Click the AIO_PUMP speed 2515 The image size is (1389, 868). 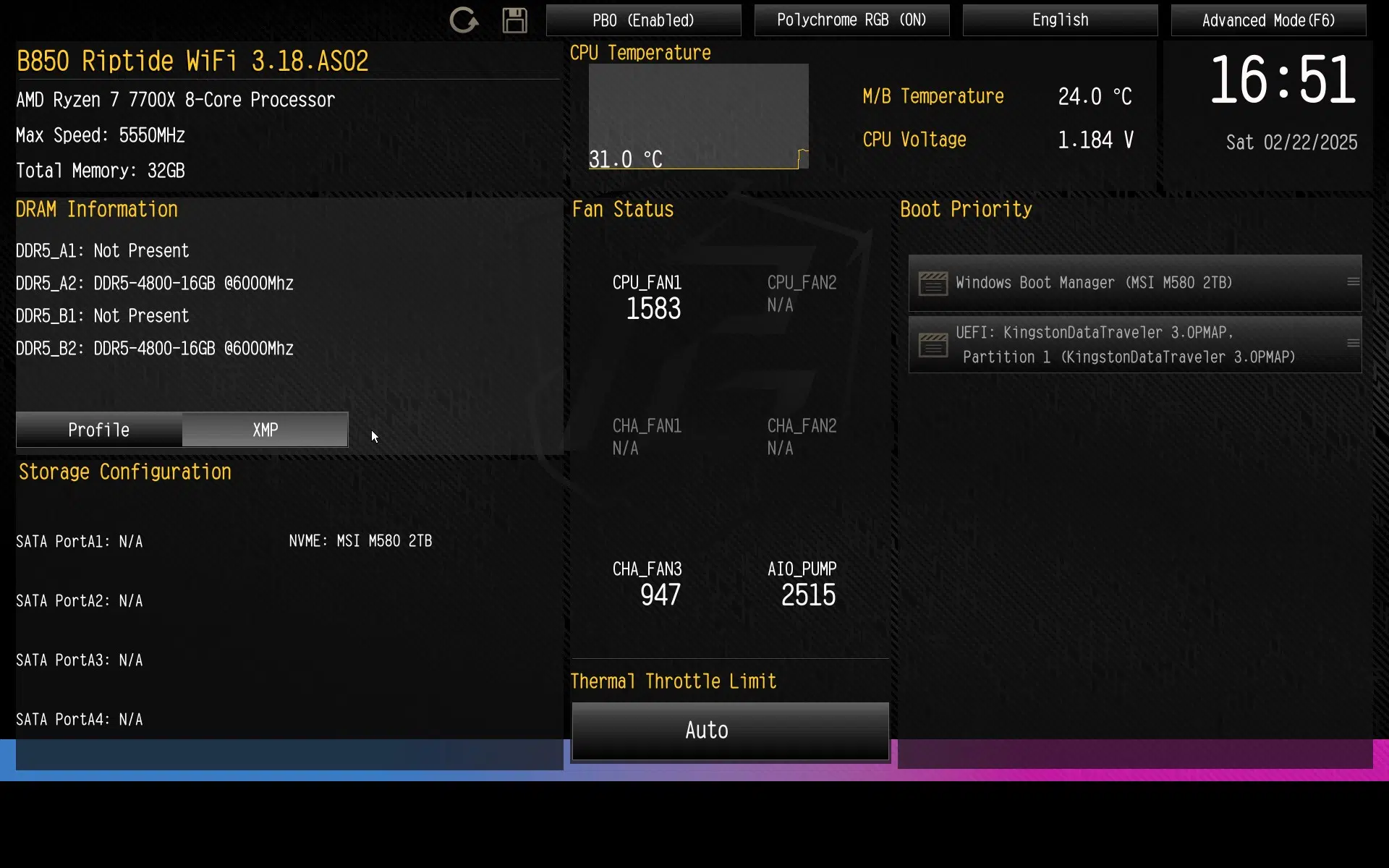[x=808, y=595]
